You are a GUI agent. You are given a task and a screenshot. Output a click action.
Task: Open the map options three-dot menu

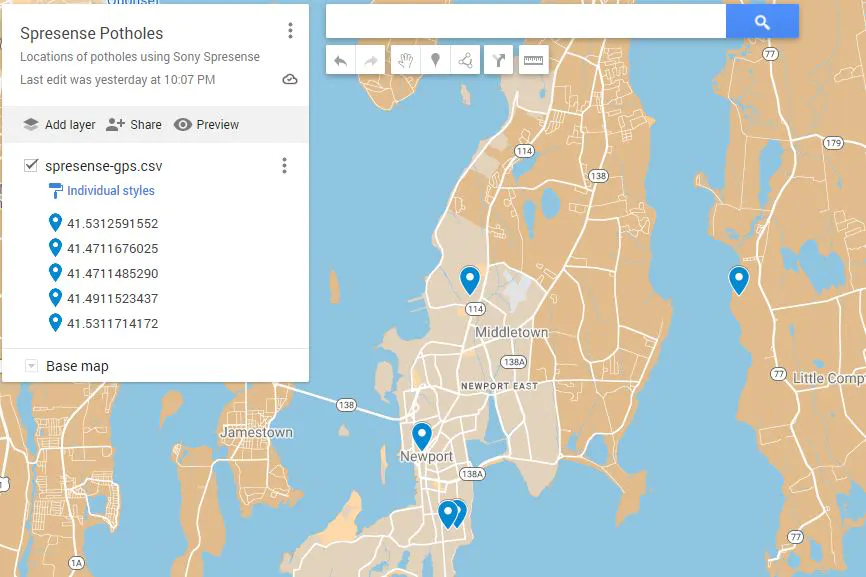point(290,31)
